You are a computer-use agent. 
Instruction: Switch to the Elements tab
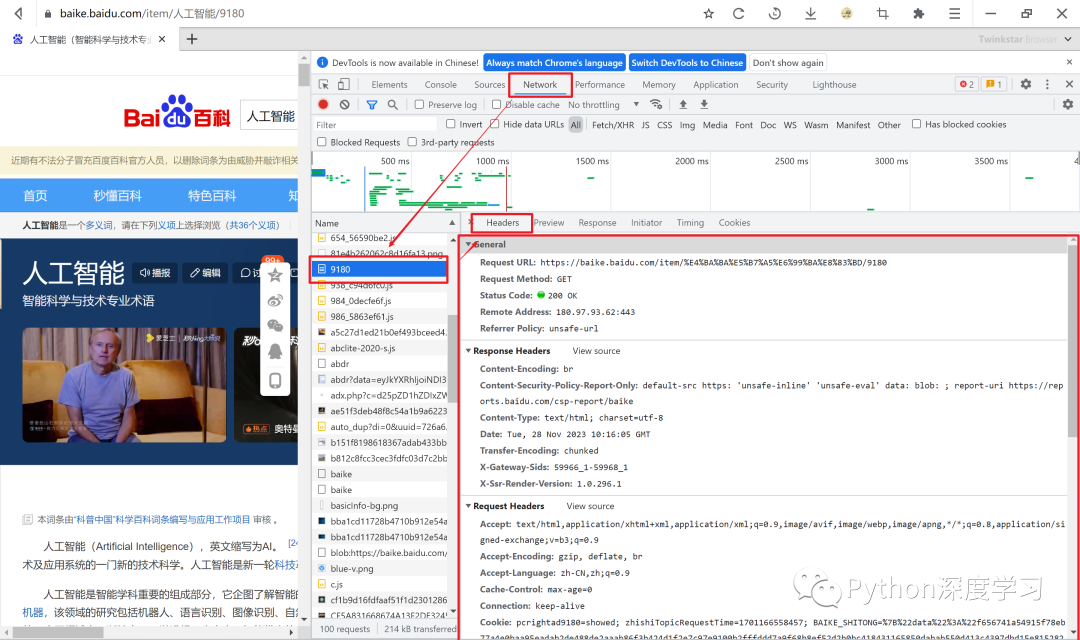(x=389, y=85)
